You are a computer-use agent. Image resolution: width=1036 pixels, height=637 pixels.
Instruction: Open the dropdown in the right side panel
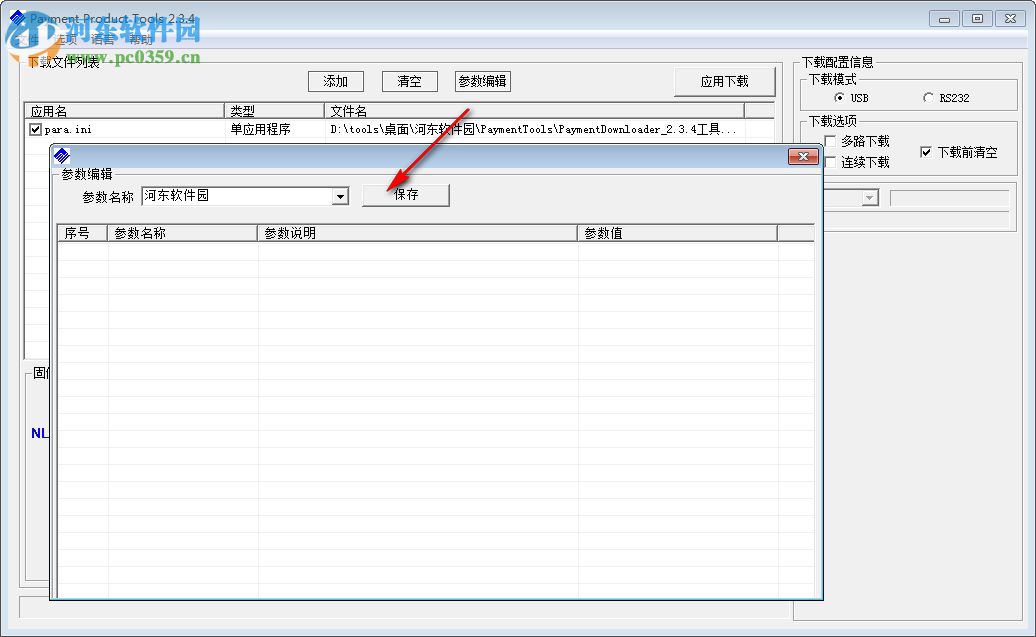coord(869,197)
